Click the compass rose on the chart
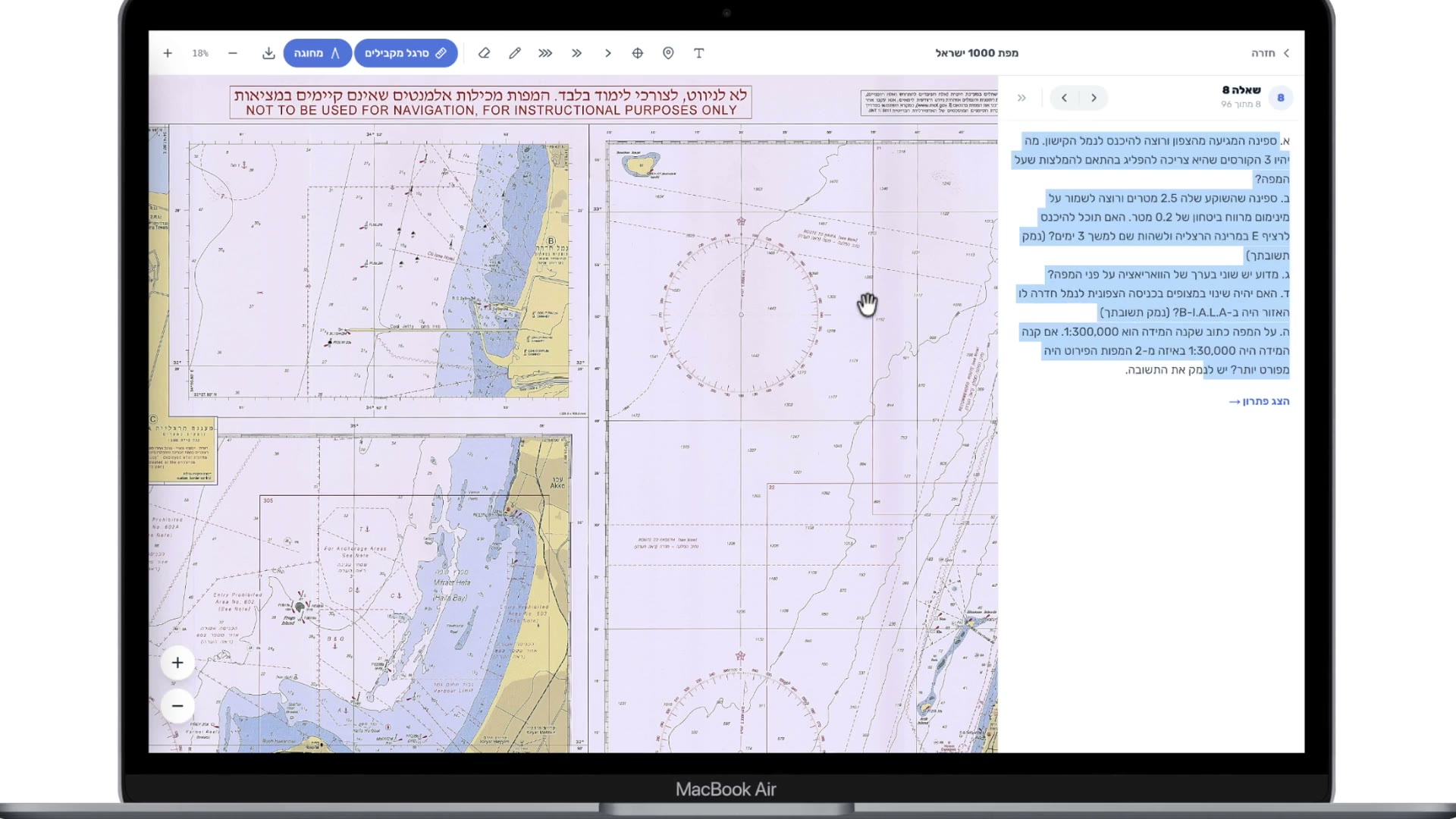1456x819 pixels. point(741,314)
